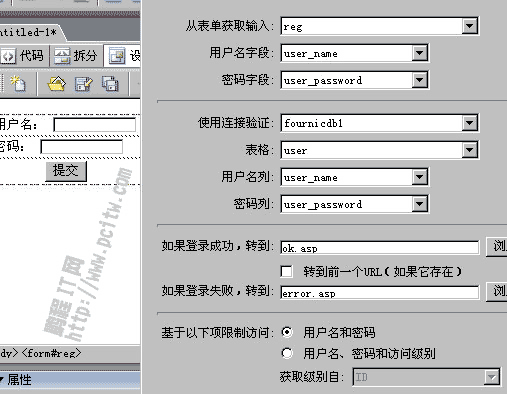This screenshot has height=394, width=507.
Task: Select 用户名、密码和访问级别 radio option
Action: (287, 353)
